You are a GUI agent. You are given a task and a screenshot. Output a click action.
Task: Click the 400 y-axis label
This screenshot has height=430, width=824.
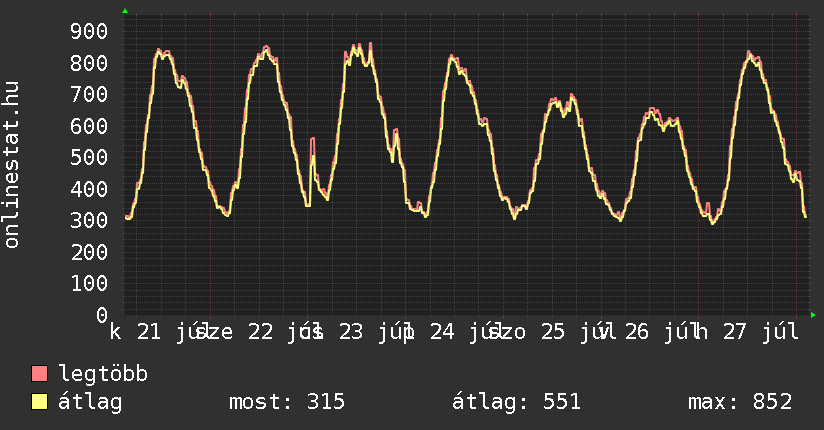89,189
